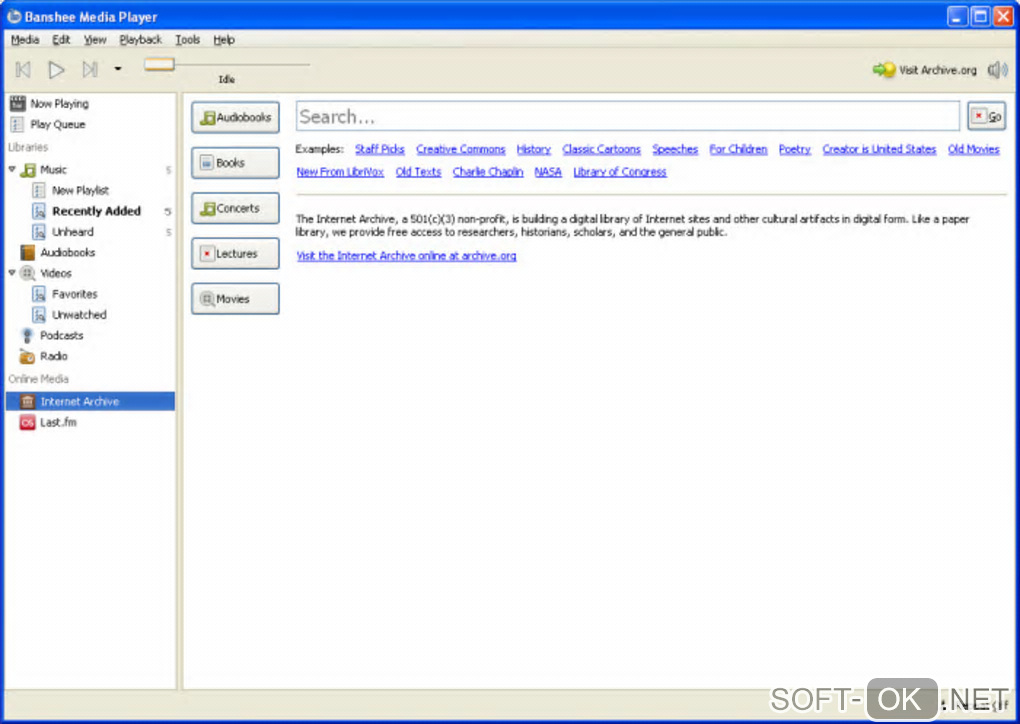This screenshot has height=724, width=1020.
Task: Follow the Charlie Chaplin example link
Action: click(x=488, y=172)
